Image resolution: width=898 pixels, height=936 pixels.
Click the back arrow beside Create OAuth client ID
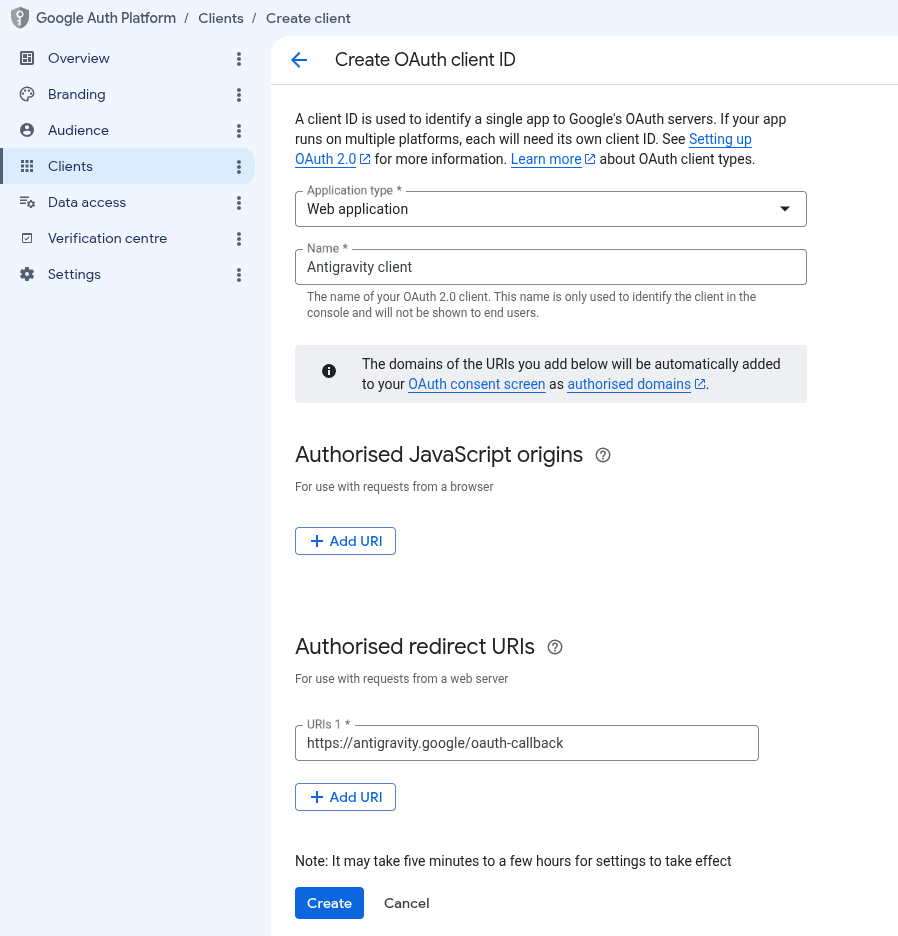[299, 60]
